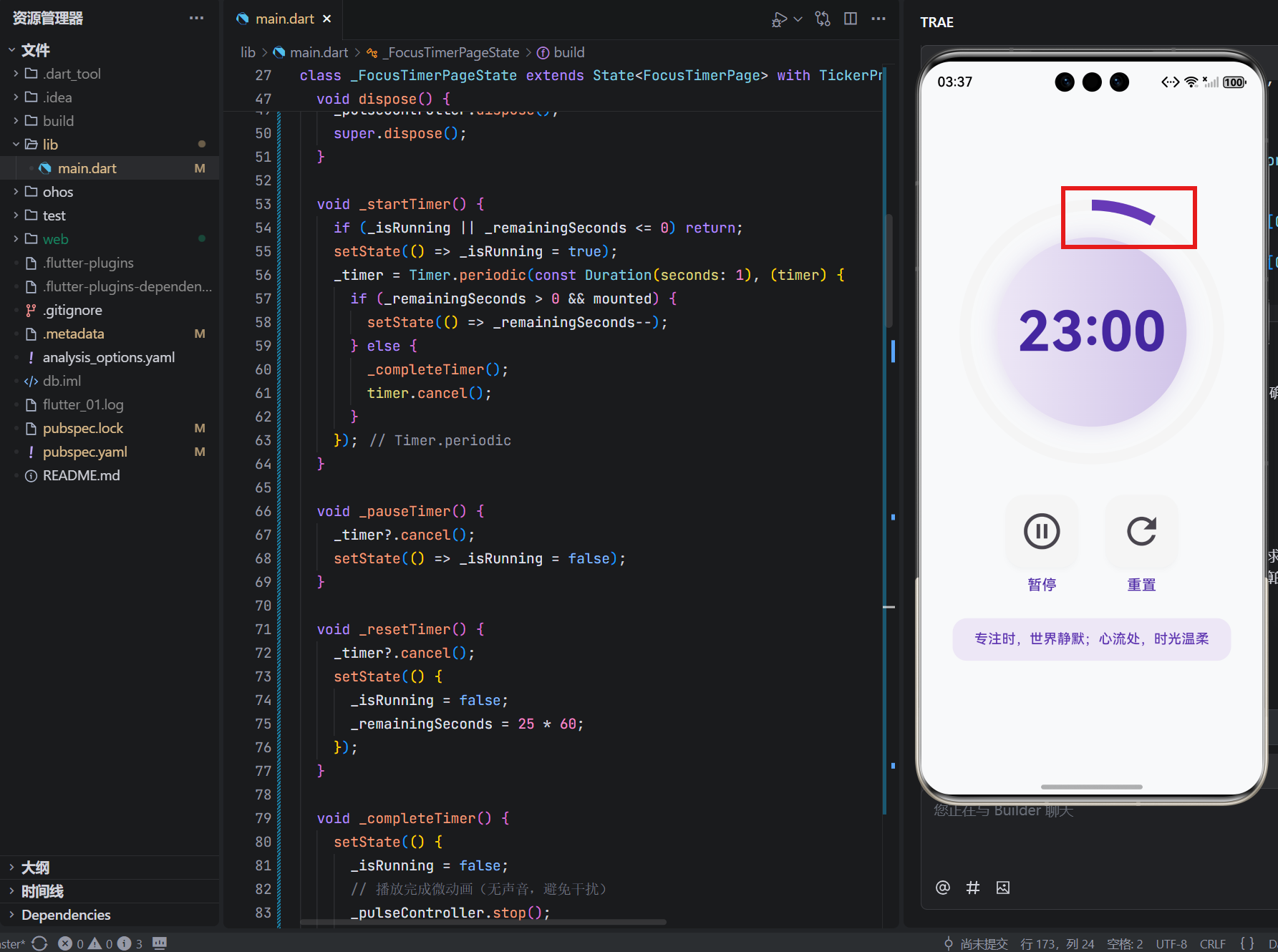Expand the web folder
Screen dimensions: 1278x952
coord(55,239)
